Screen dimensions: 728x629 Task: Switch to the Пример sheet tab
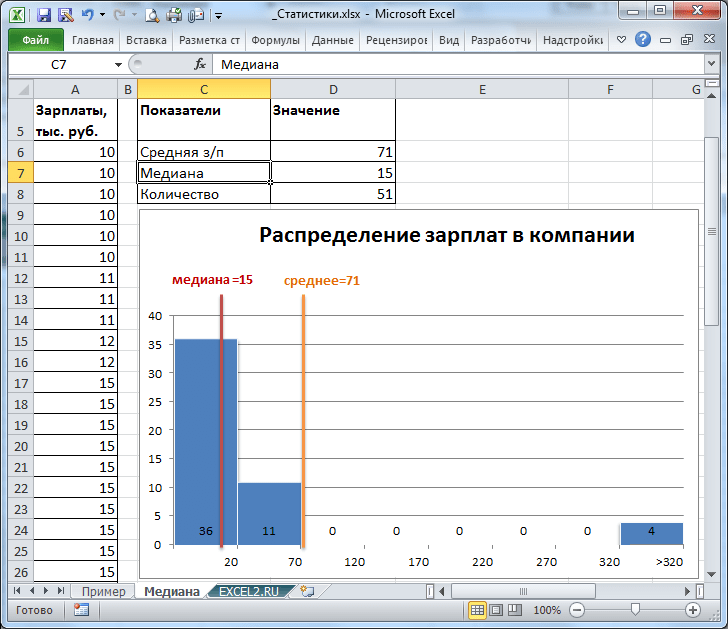pos(104,591)
